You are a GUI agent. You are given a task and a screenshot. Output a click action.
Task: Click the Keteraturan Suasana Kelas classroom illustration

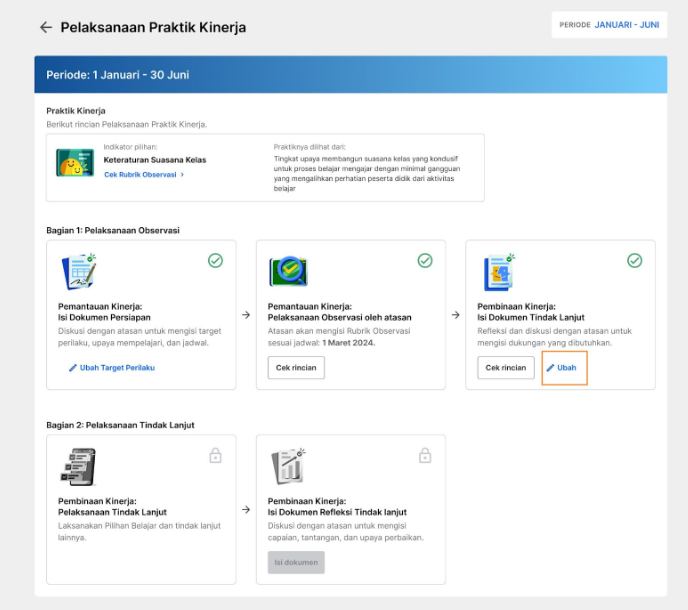pyautogui.click(x=75, y=163)
